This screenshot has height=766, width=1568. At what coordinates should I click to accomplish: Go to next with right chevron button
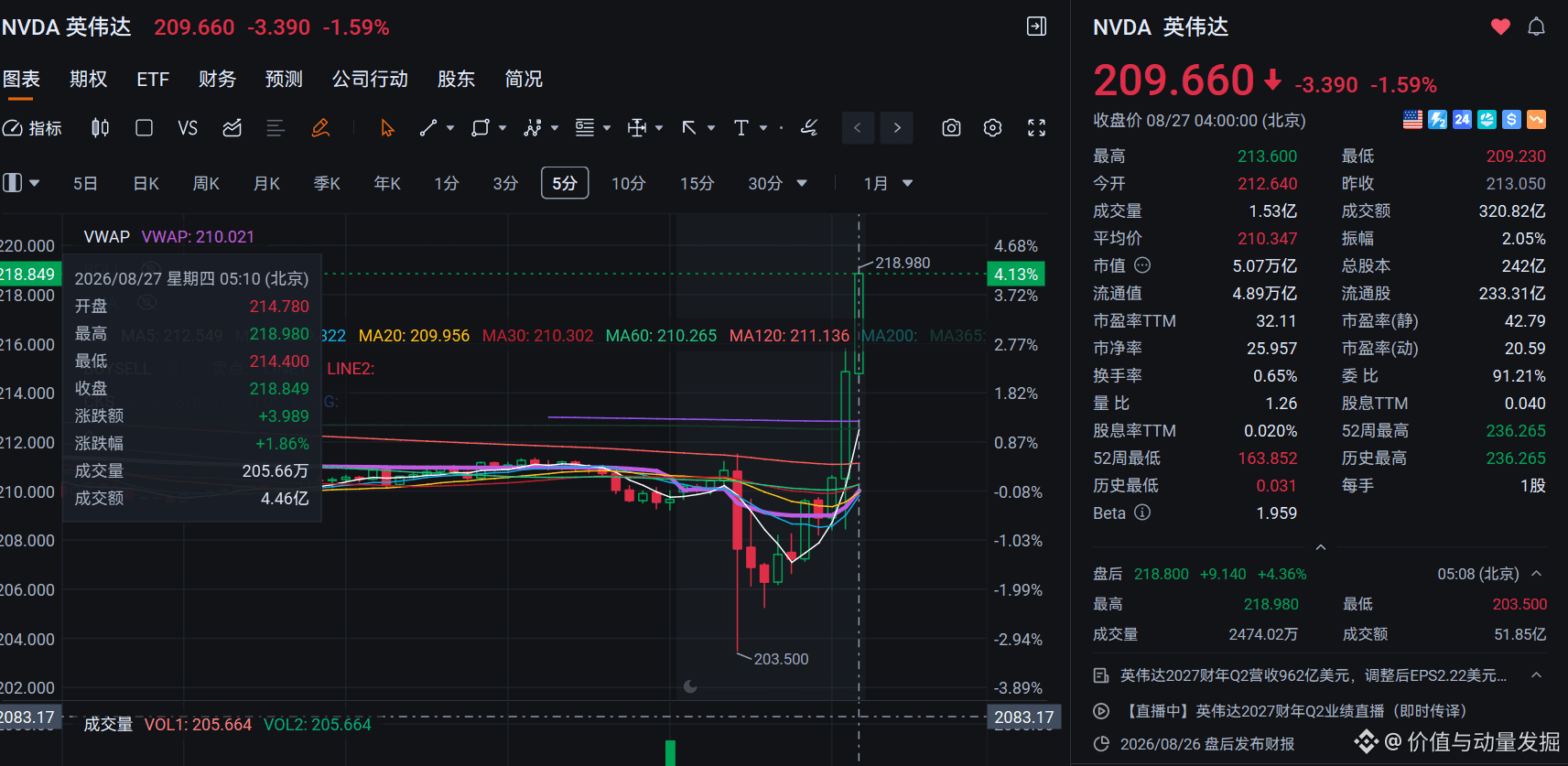pos(897,128)
